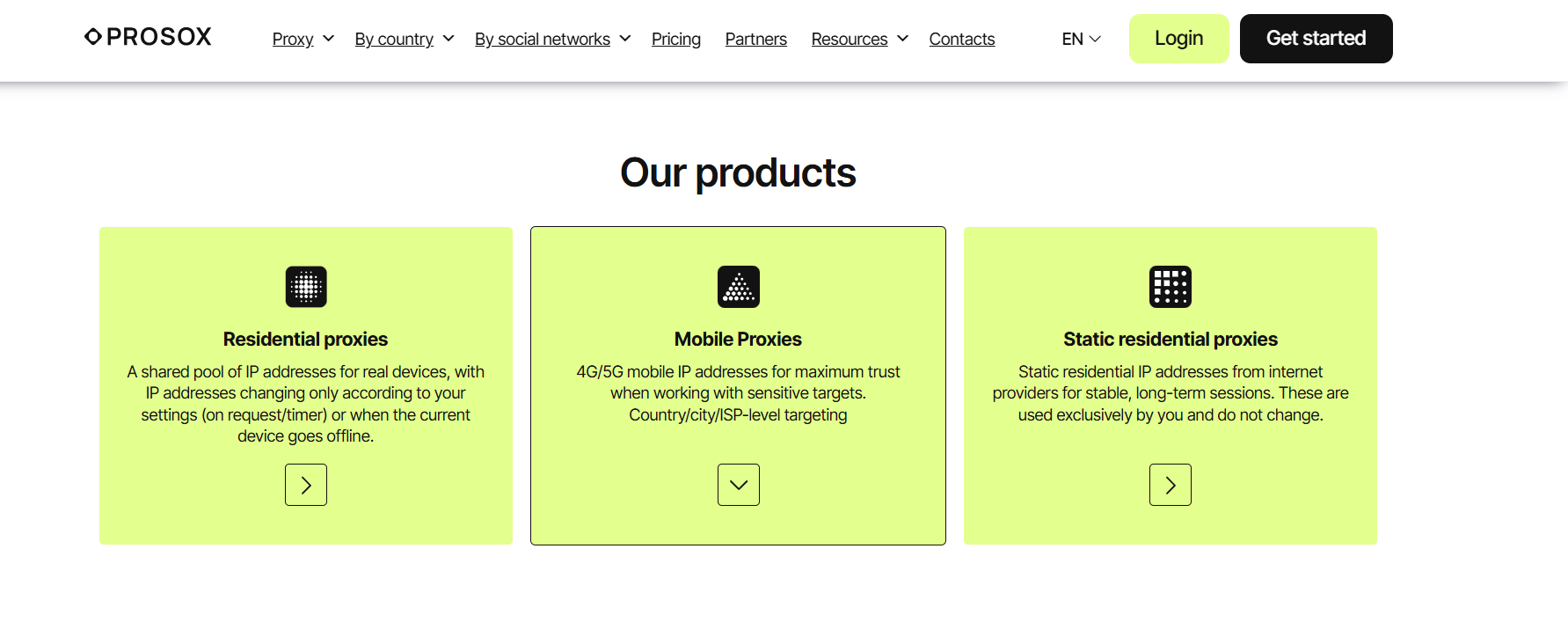Go to the Pricing page

(676, 40)
